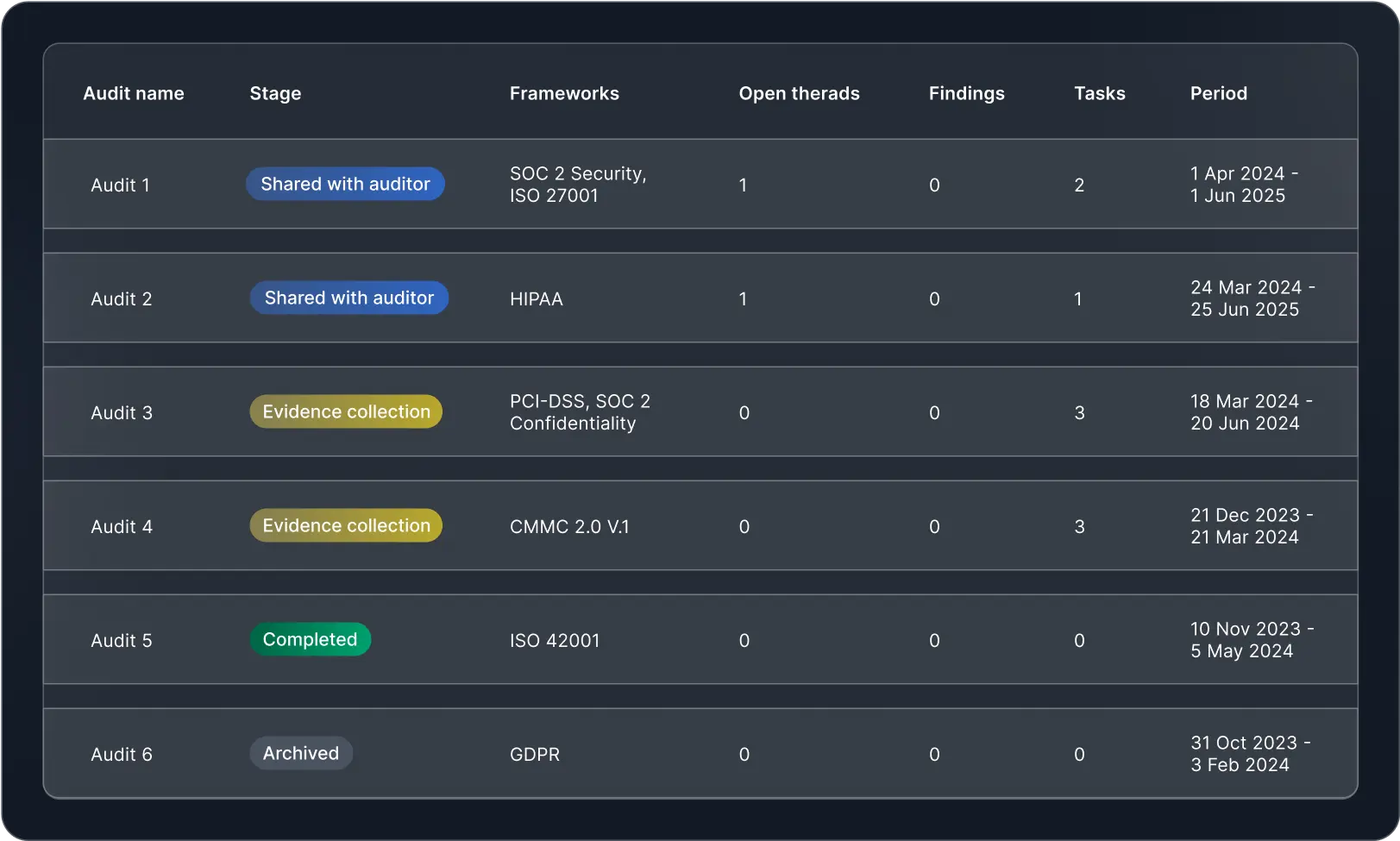The width and height of the screenshot is (1400, 841).
Task: Click Audit 2's Shared with auditor badge
Action: 348,298
